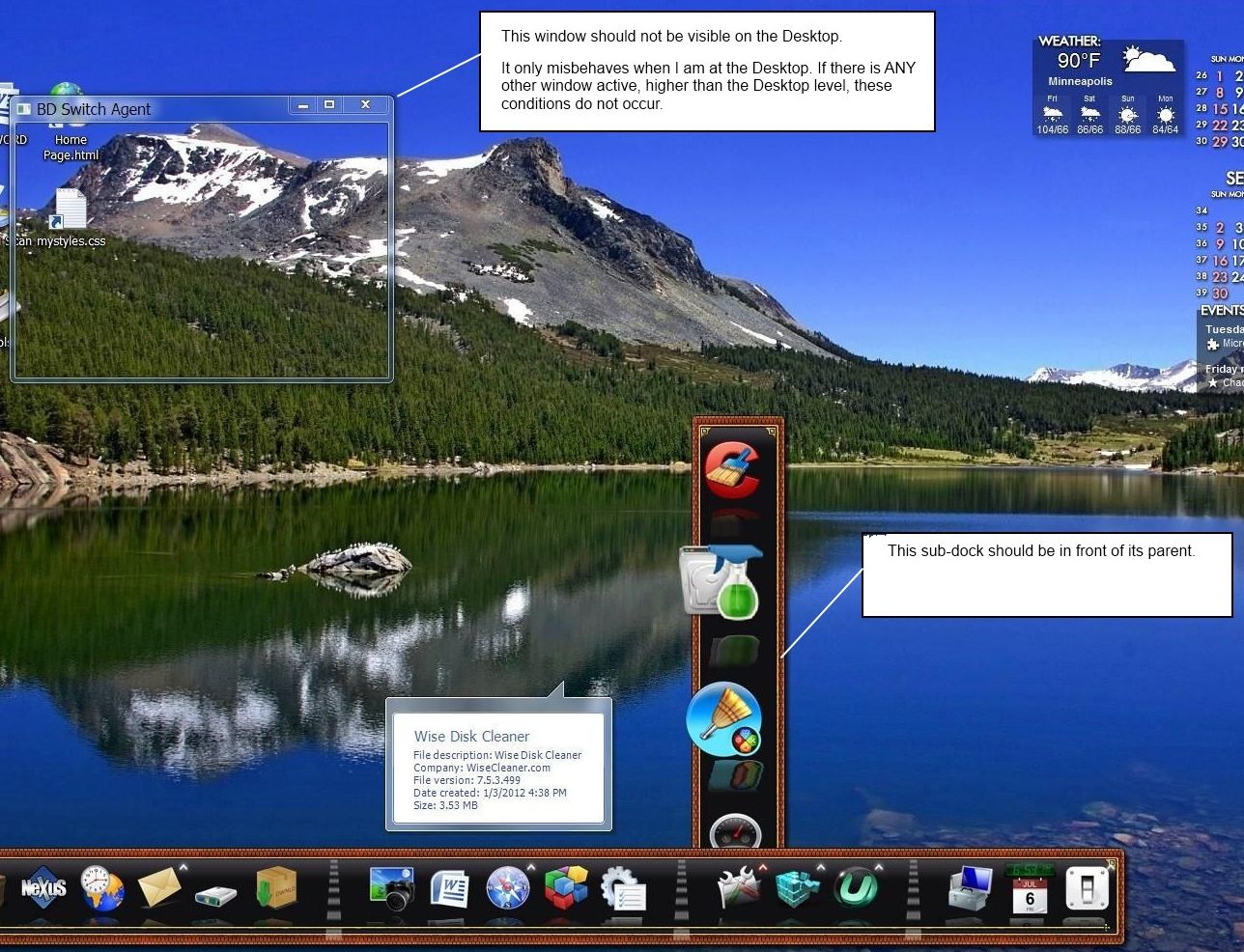Viewport: 1244px width, 952px height.
Task: Flip the light switch icon in dock
Action: (1086, 888)
